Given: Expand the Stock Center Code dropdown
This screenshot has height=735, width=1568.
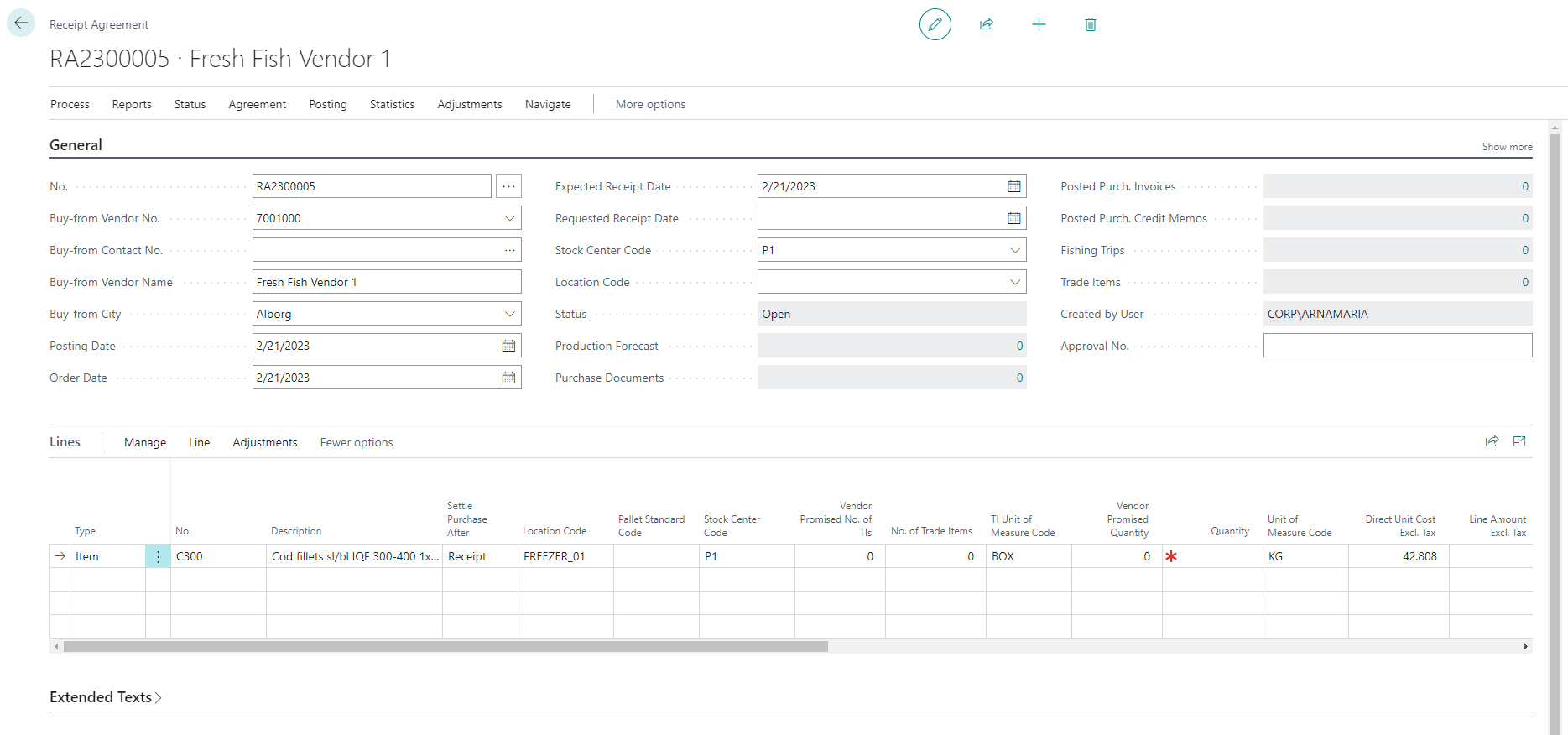Looking at the screenshot, I should click(1014, 250).
